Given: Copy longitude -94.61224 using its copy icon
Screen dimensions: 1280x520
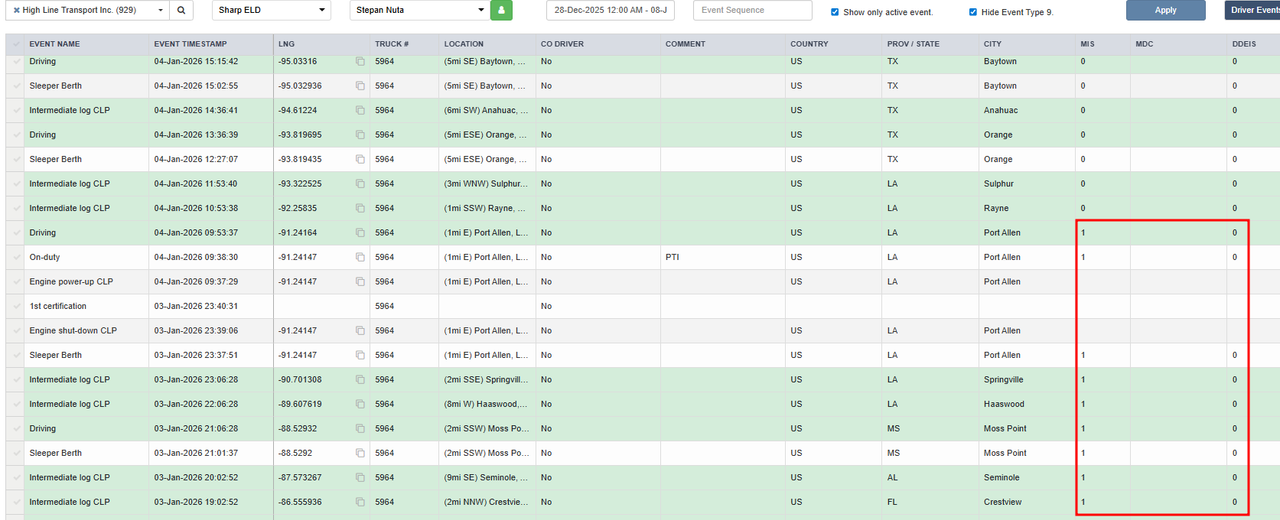Looking at the screenshot, I should [x=360, y=111].
